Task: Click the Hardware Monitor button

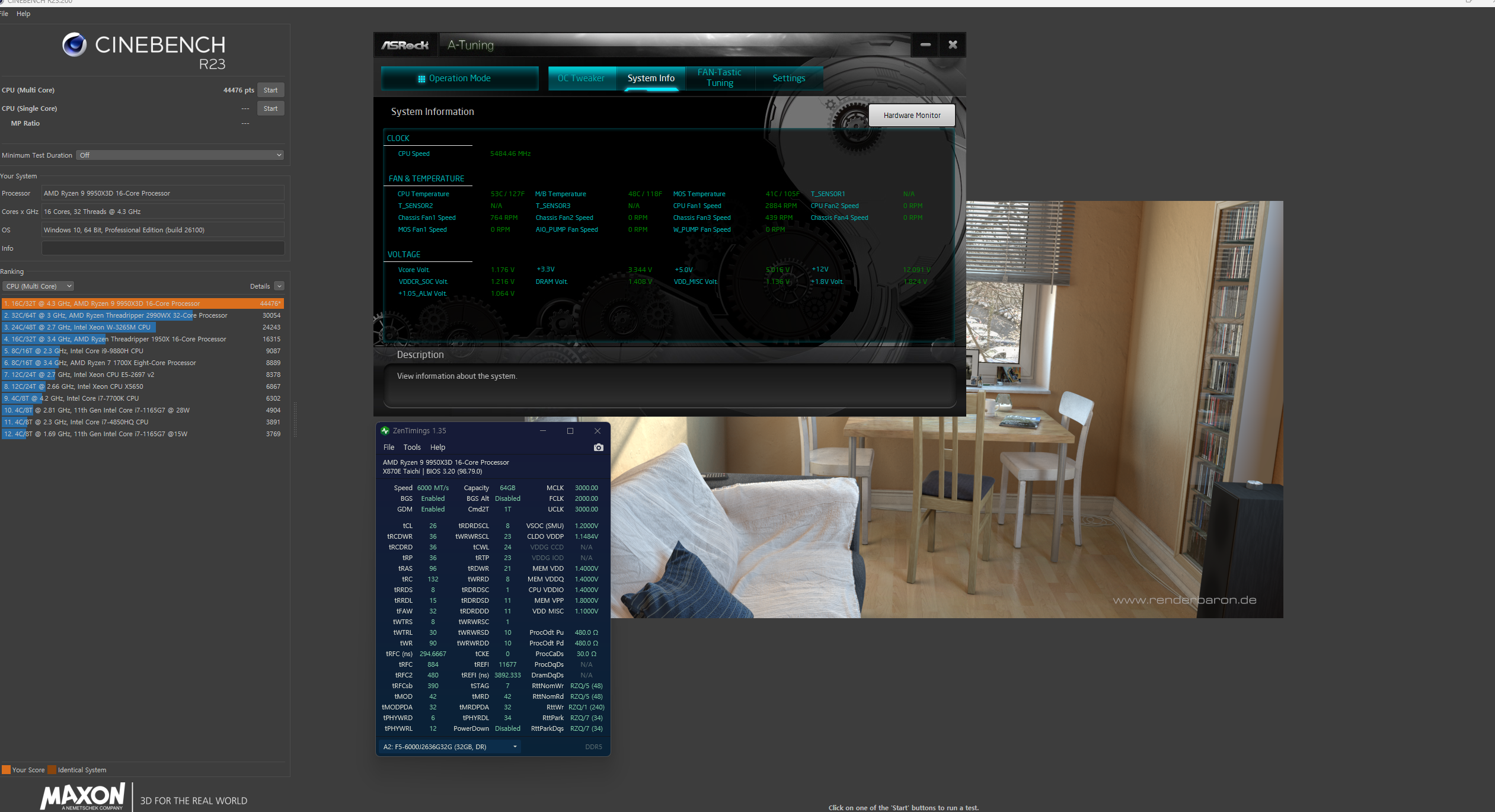Action: 911,116
